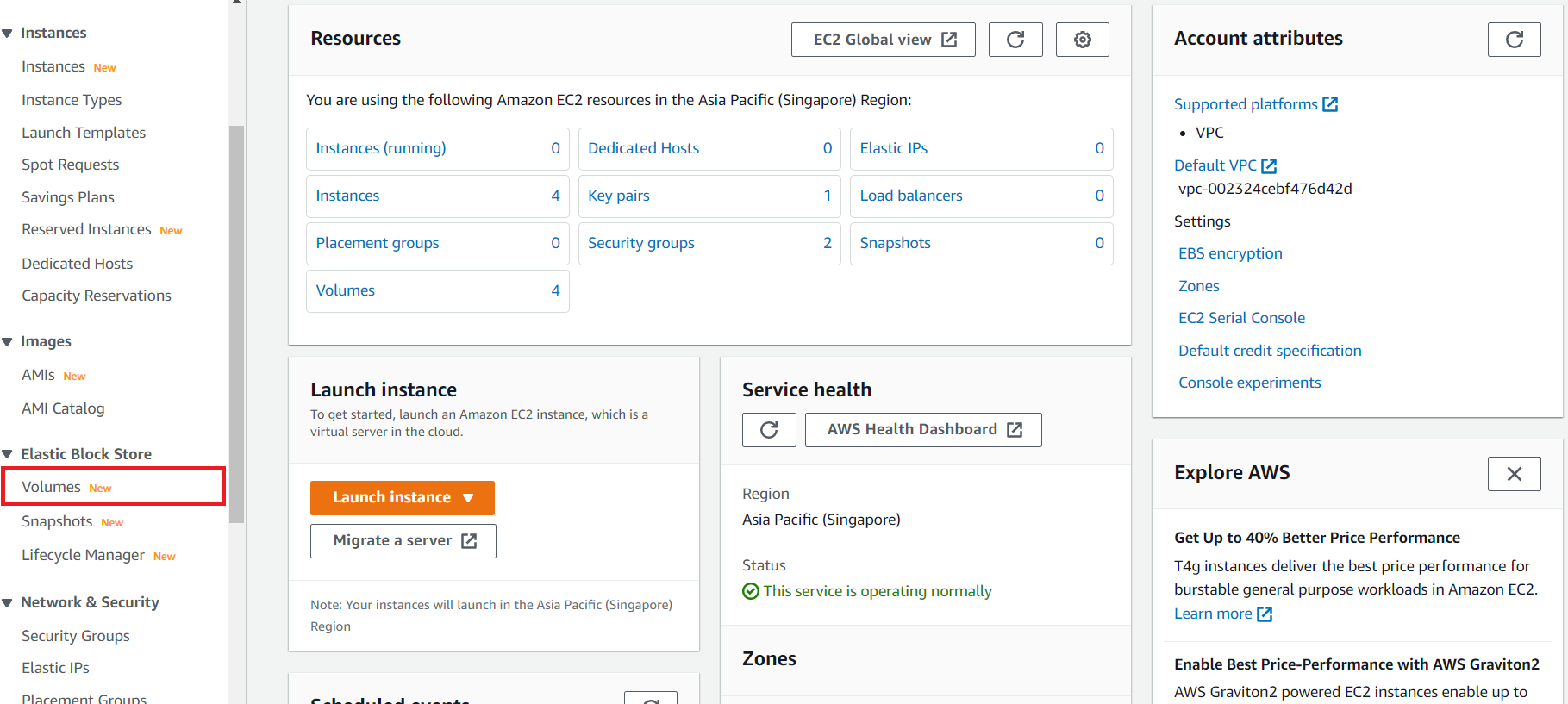This screenshot has width=1568, height=704.
Task: Open Instance Types in the sidebar
Action: [x=72, y=100]
